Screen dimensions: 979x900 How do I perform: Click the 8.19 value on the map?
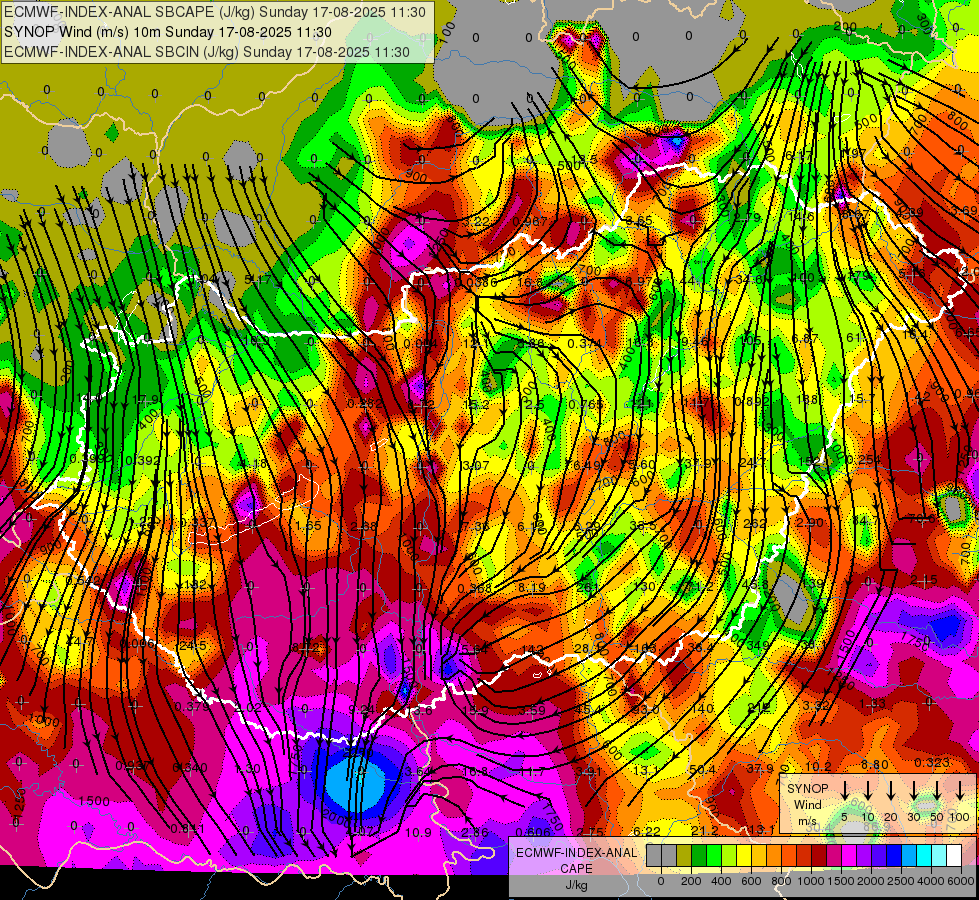(532, 587)
